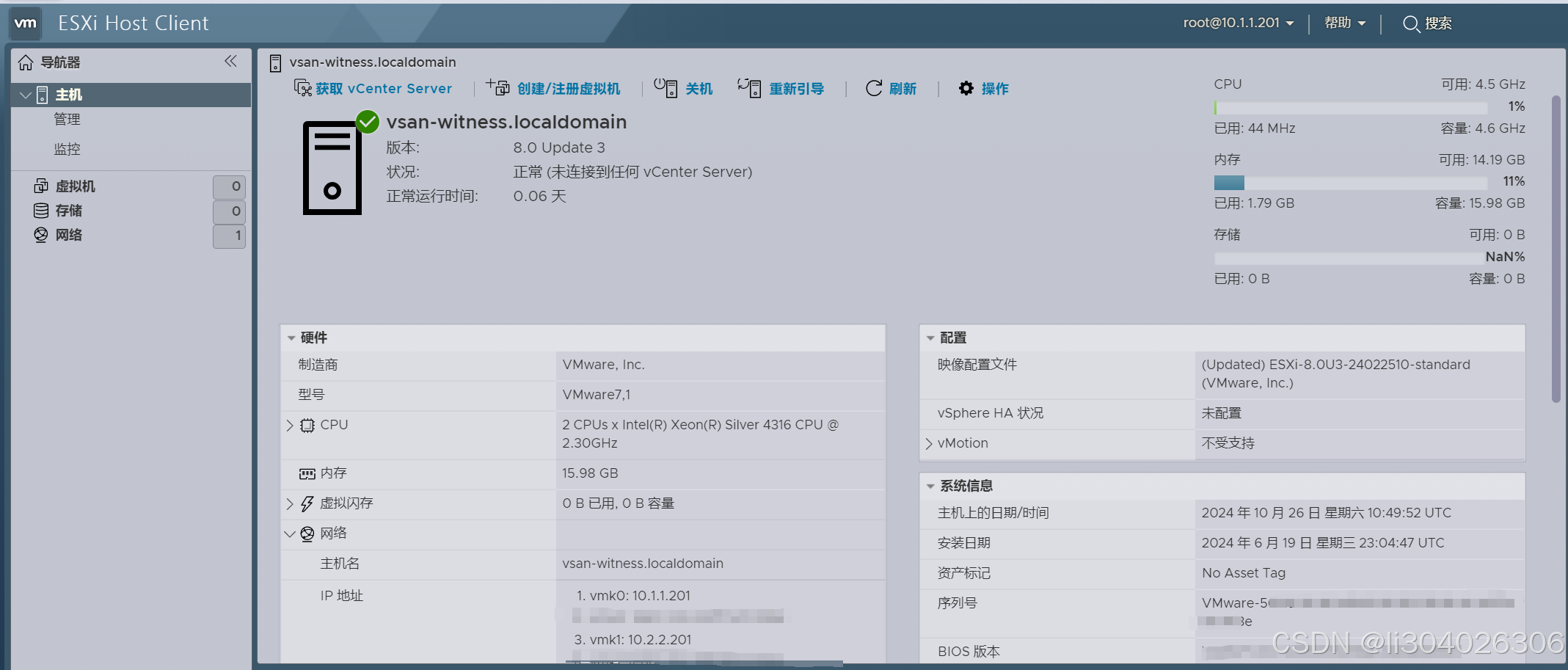Click the ESXi-8.0U3-24022510-standard image profile text
The height and width of the screenshot is (670, 1568).
(x=1335, y=374)
